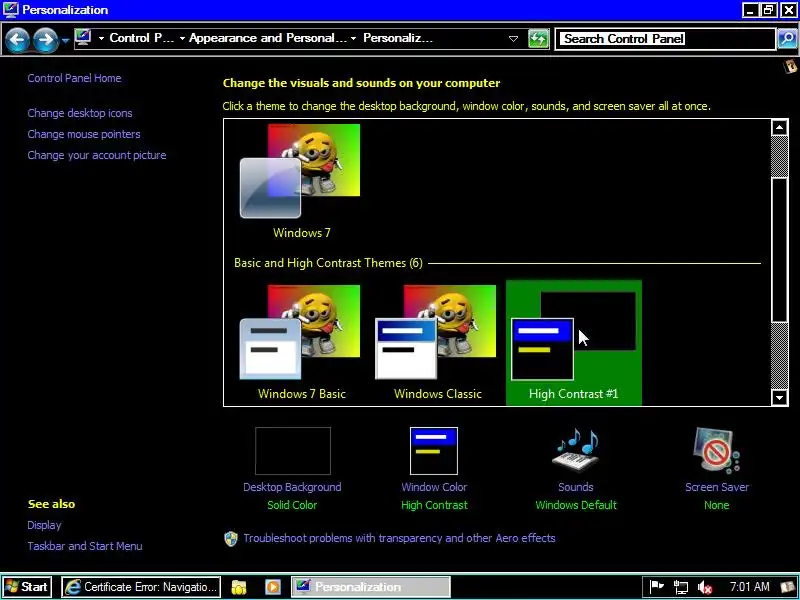Click Solid Color text under Desktop Background
The height and width of the screenshot is (600, 800).
pyautogui.click(x=292, y=505)
